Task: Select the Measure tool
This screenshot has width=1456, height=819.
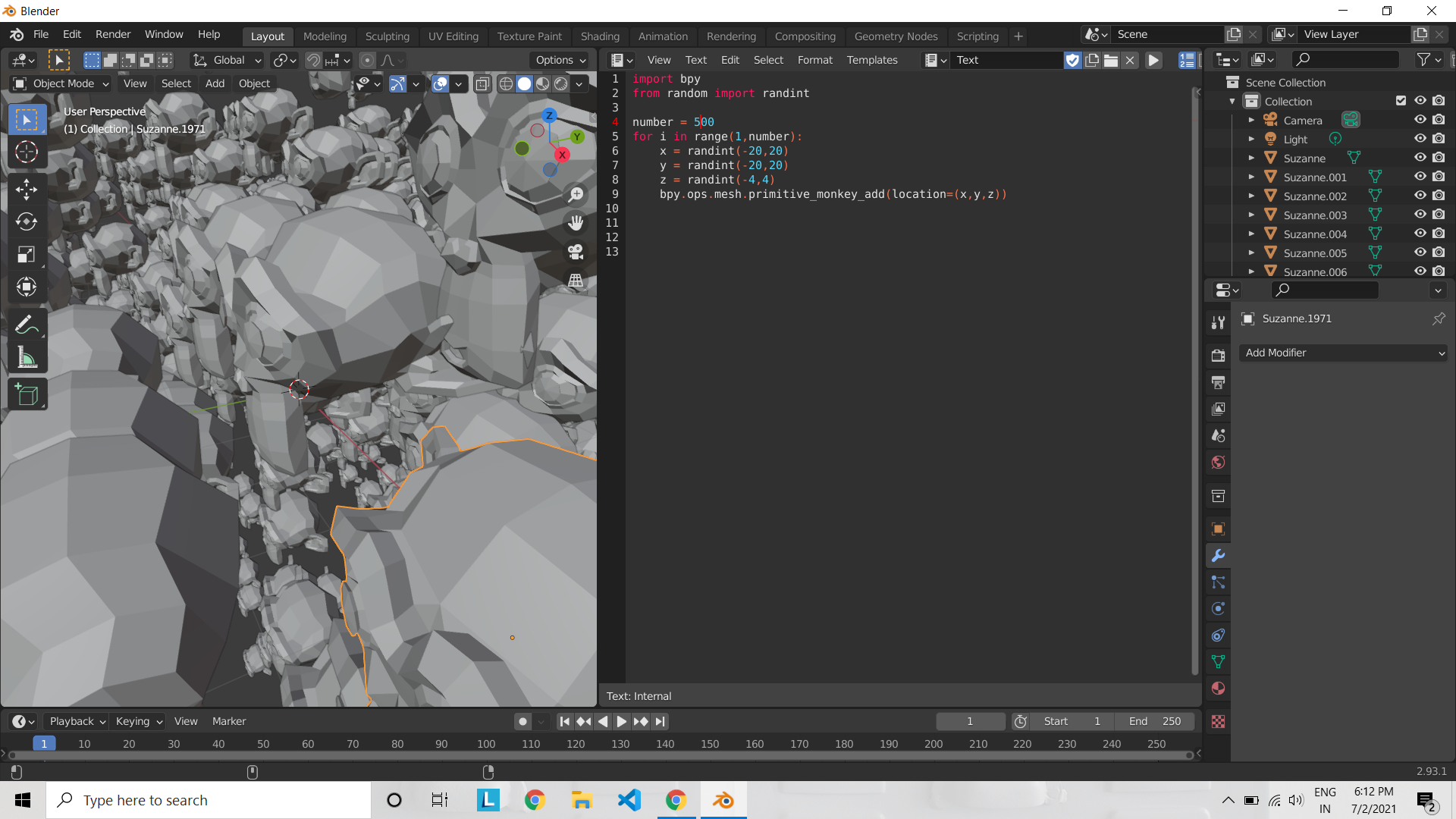Action: (27, 357)
